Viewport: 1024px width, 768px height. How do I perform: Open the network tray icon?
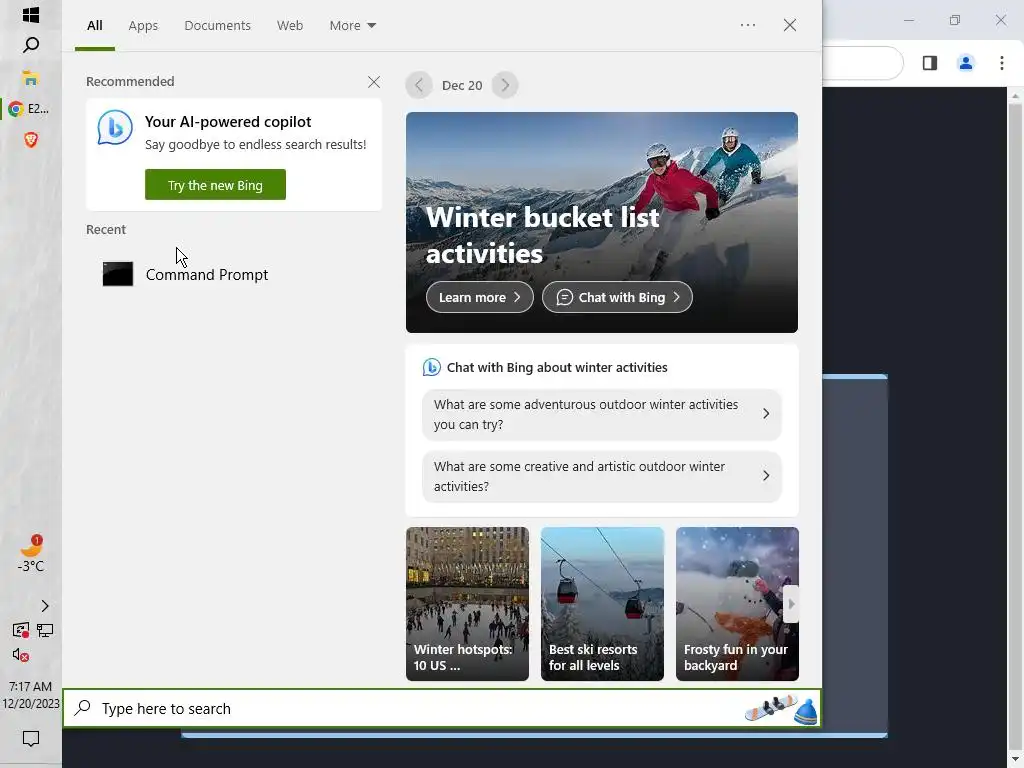click(x=45, y=630)
